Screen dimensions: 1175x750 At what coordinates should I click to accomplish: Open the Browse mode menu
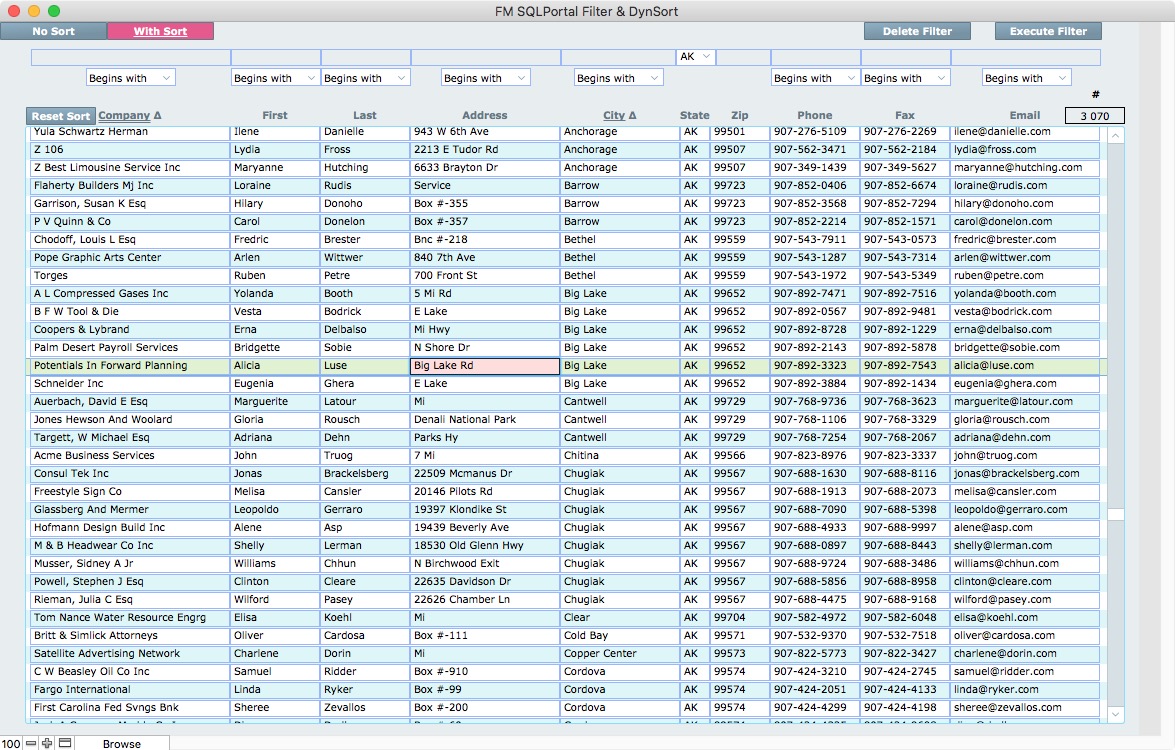122,743
